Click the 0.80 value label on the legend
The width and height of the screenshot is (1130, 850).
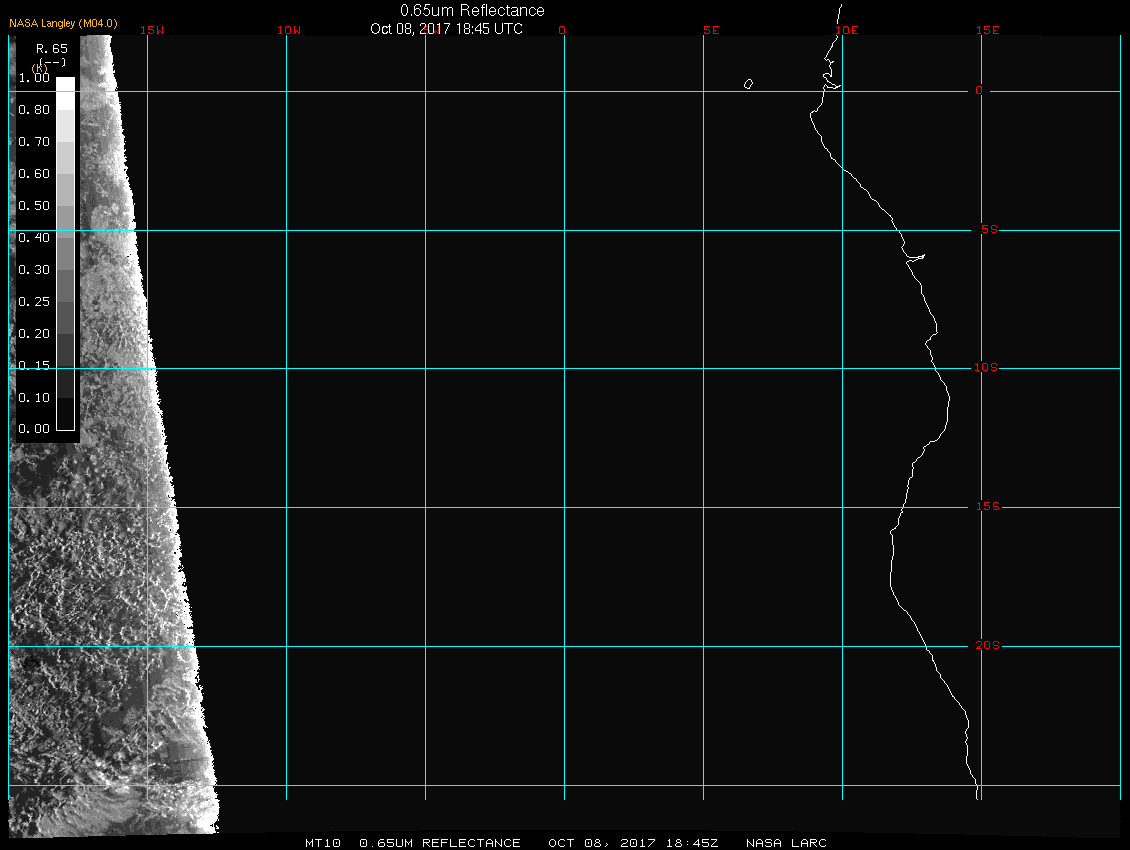pos(34,110)
